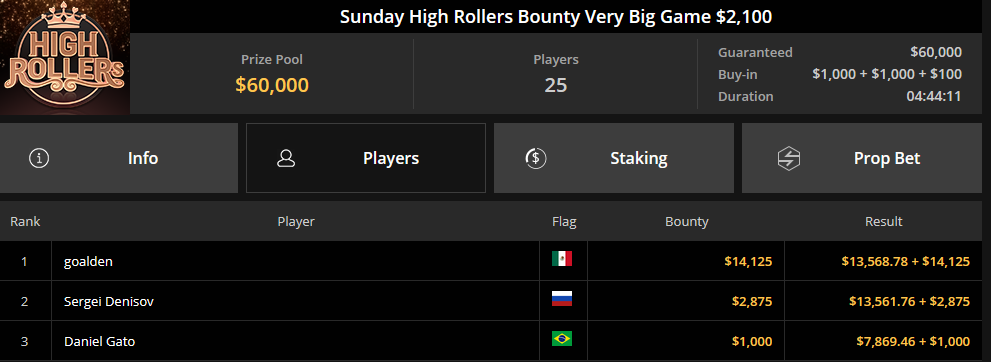Click the info circle icon
Screen dimensions: 991x362
(x=39, y=158)
